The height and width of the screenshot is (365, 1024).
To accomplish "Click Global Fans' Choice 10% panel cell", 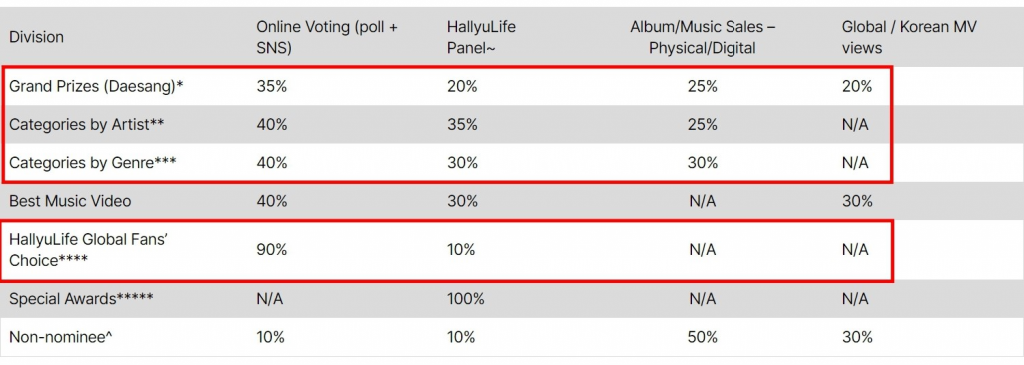I will (x=461, y=249).
